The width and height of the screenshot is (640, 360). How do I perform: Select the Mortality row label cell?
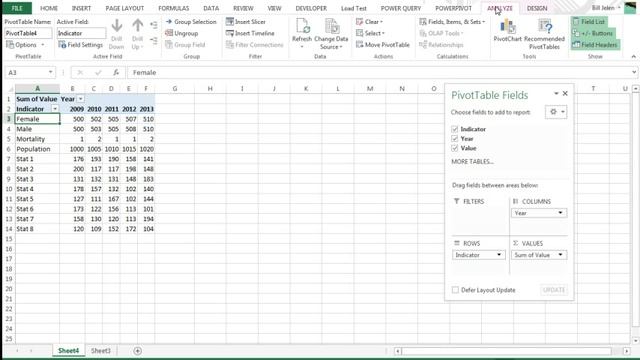pos(38,139)
